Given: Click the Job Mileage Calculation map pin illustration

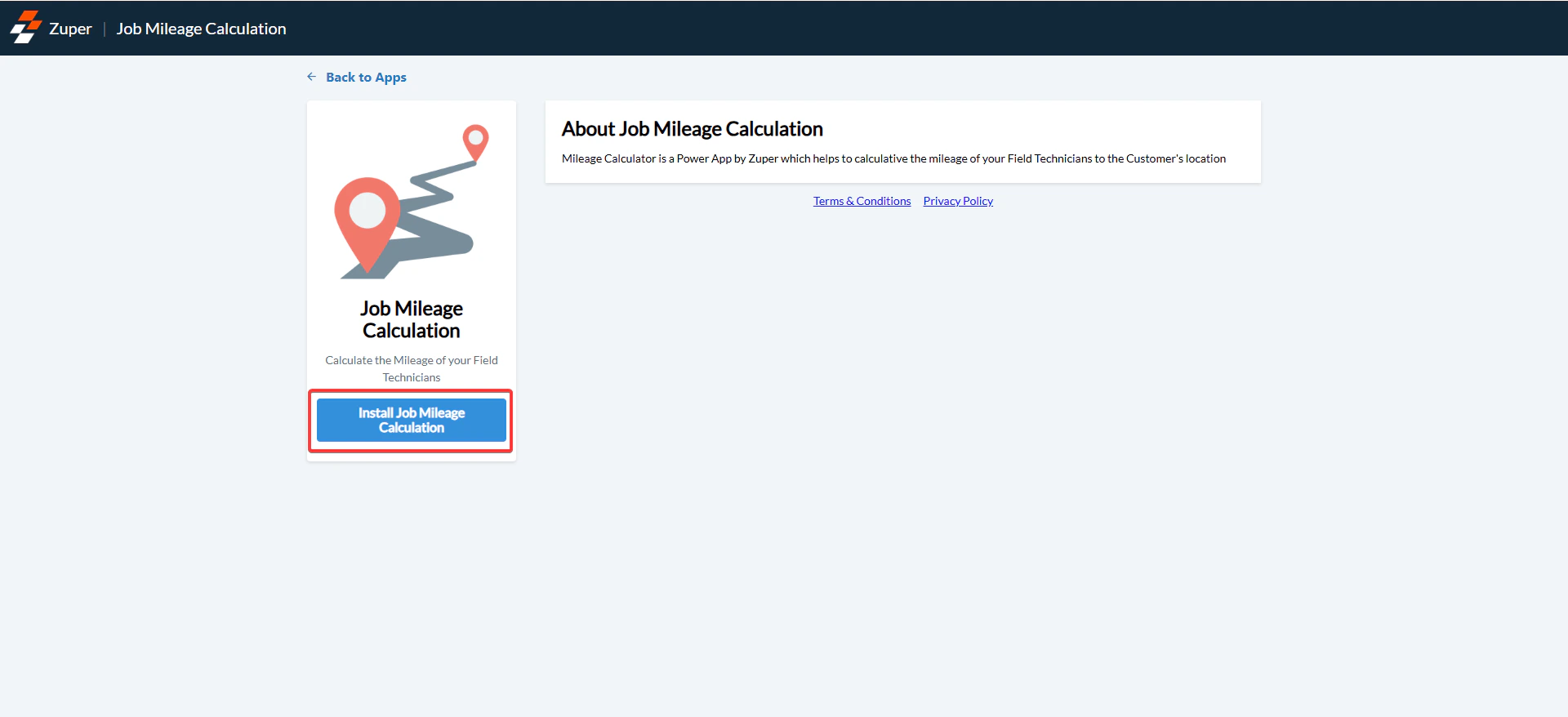Looking at the screenshot, I should (x=412, y=201).
